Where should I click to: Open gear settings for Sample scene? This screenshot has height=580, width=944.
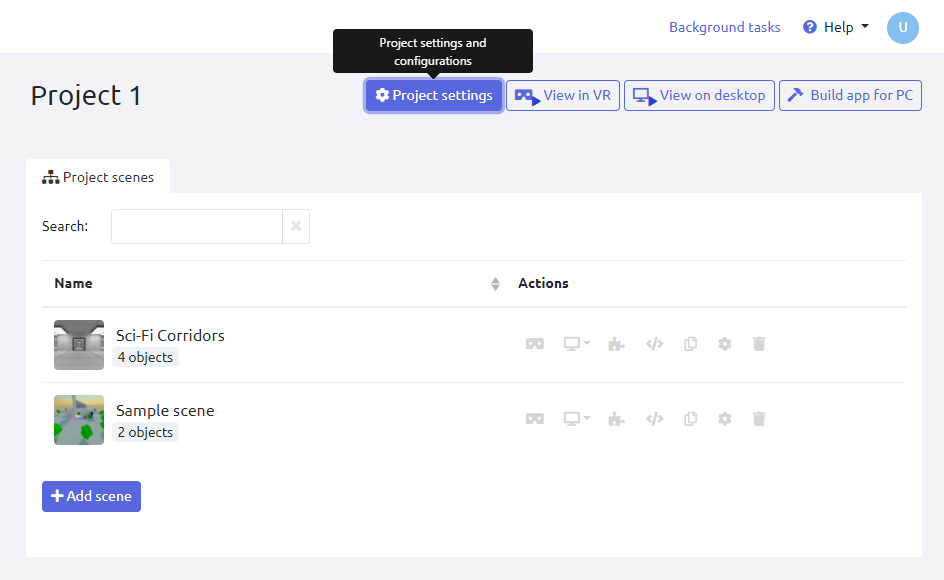click(725, 419)
